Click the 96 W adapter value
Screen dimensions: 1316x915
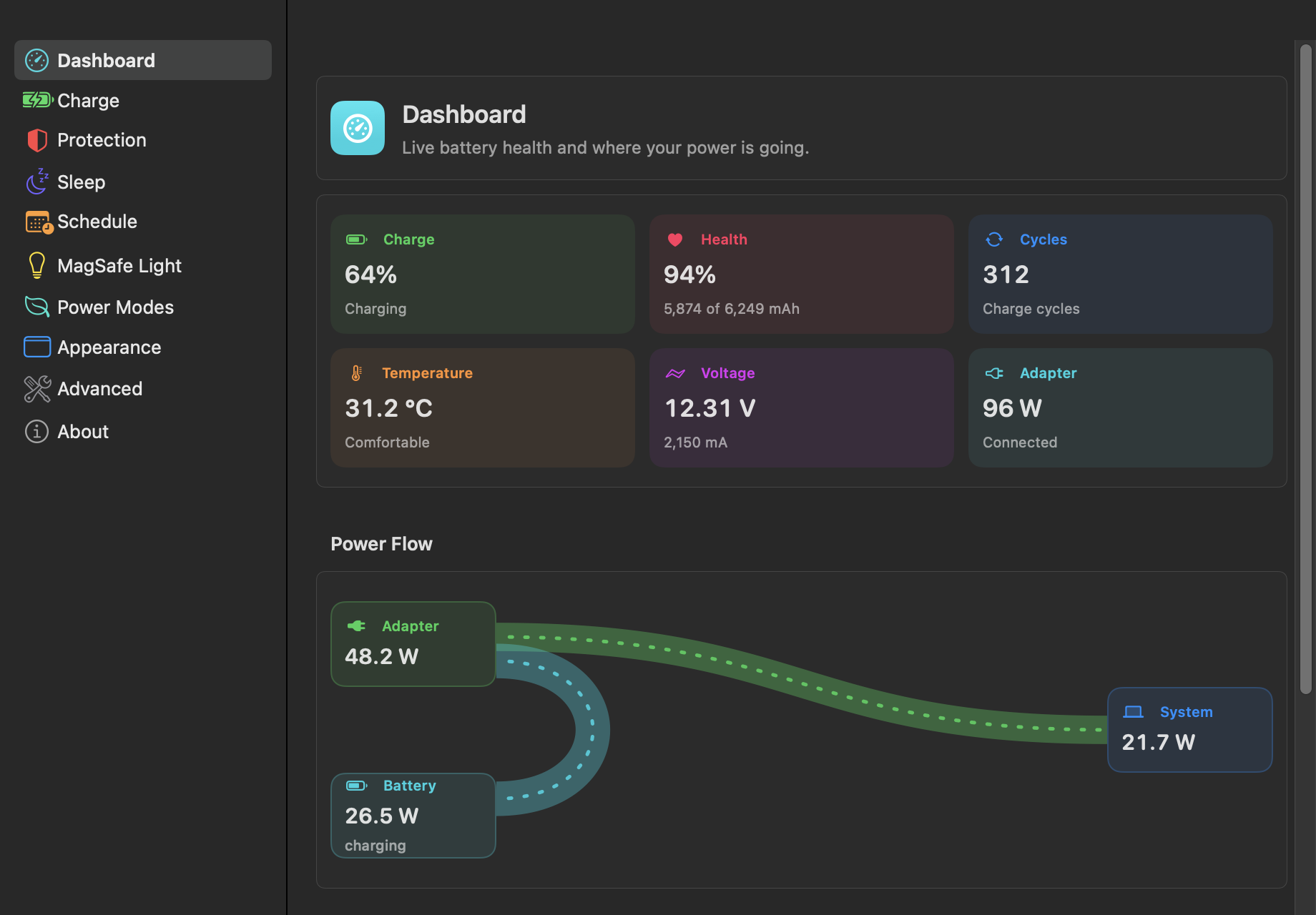tap(1012, 408)
